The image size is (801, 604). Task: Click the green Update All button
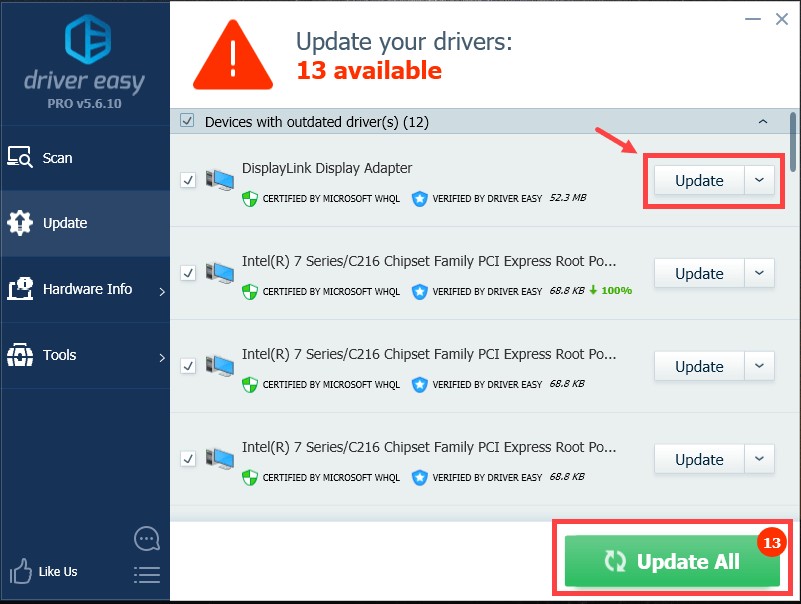point(672,561)
